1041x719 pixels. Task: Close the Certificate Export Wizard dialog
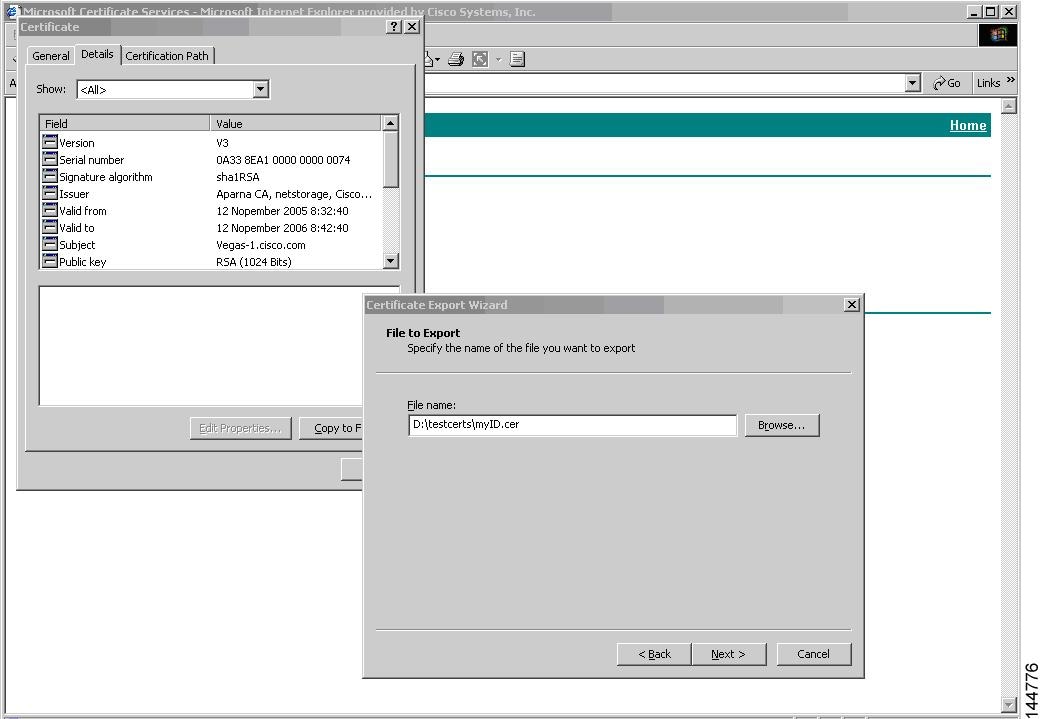[x=852, y=304]
